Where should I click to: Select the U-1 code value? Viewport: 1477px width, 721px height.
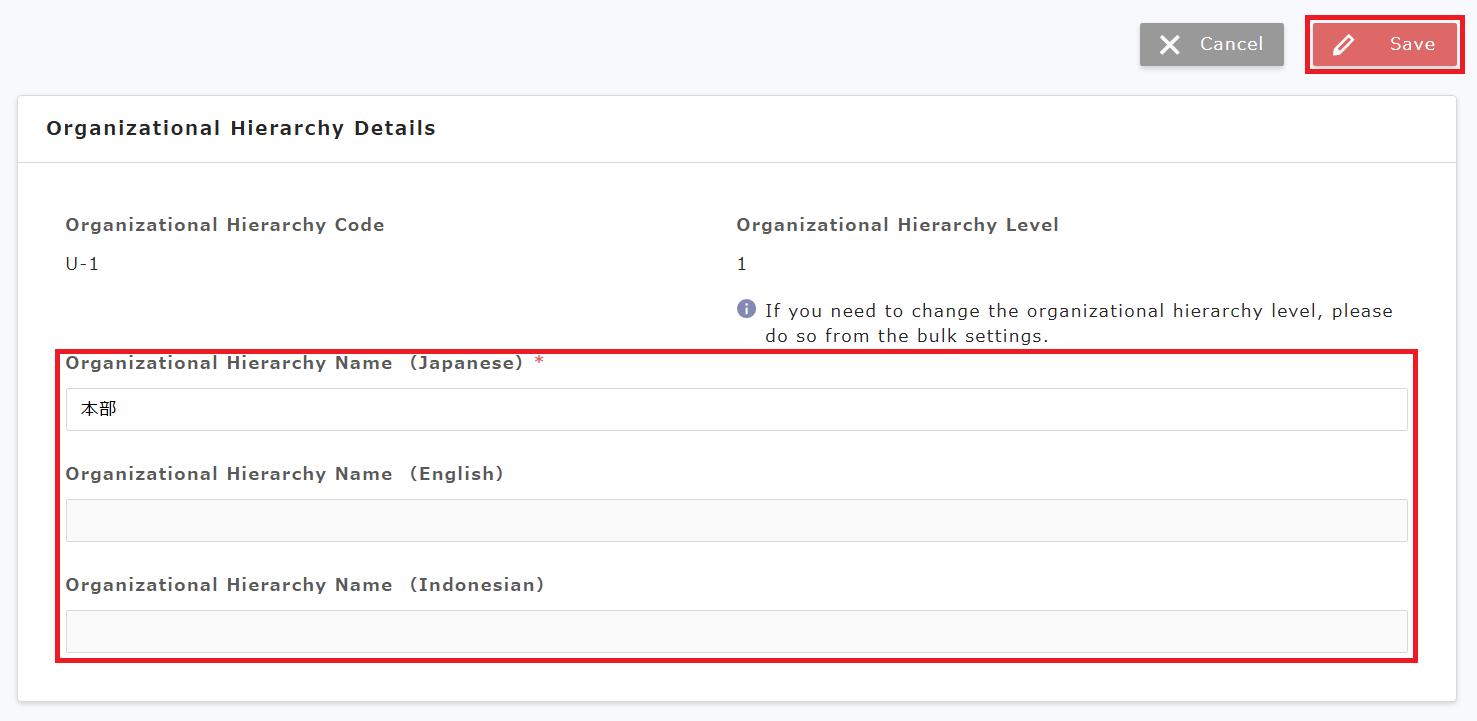(x=82, y=264)
